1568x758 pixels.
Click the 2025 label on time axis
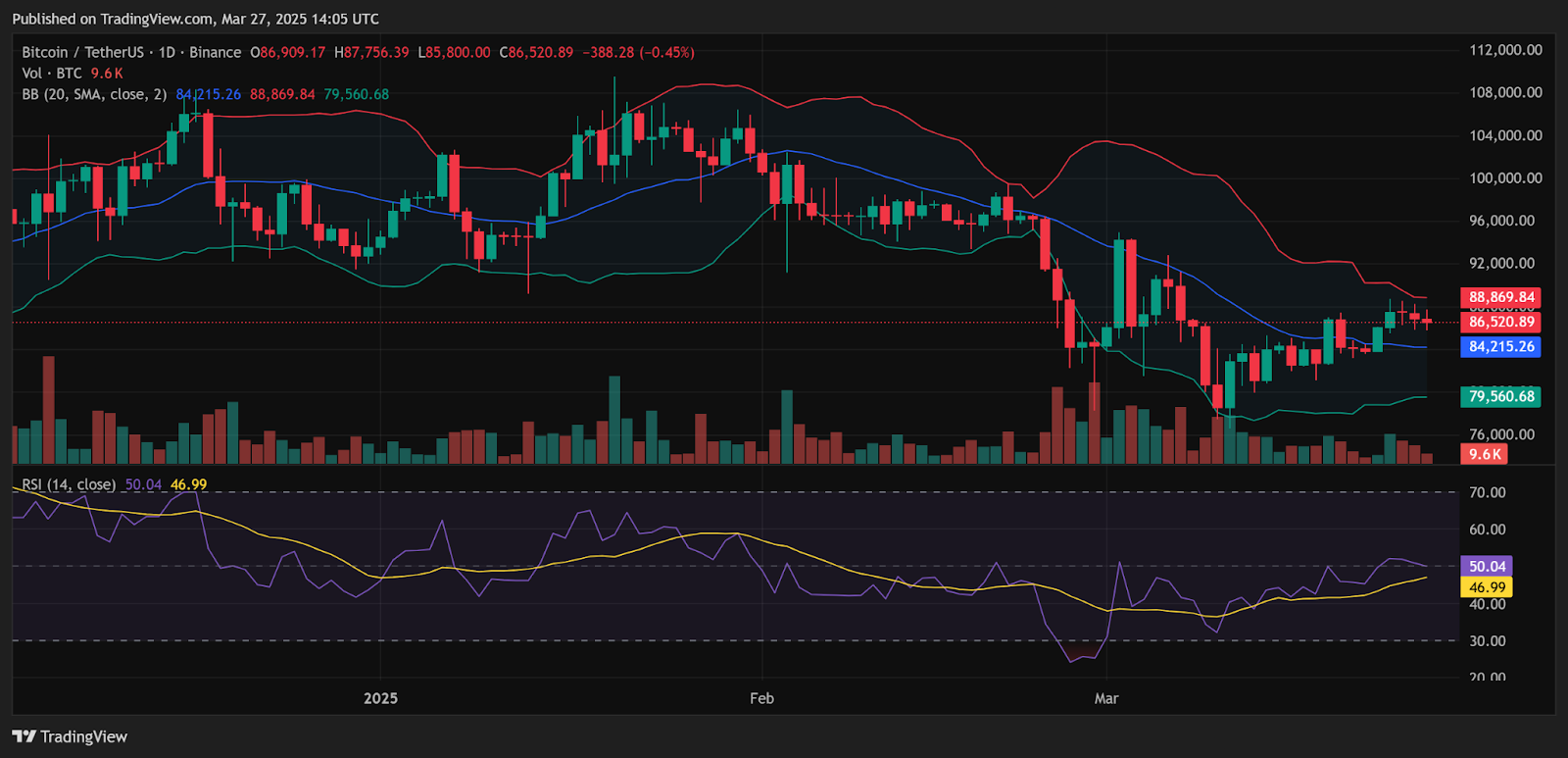click(x=380, y=698)
